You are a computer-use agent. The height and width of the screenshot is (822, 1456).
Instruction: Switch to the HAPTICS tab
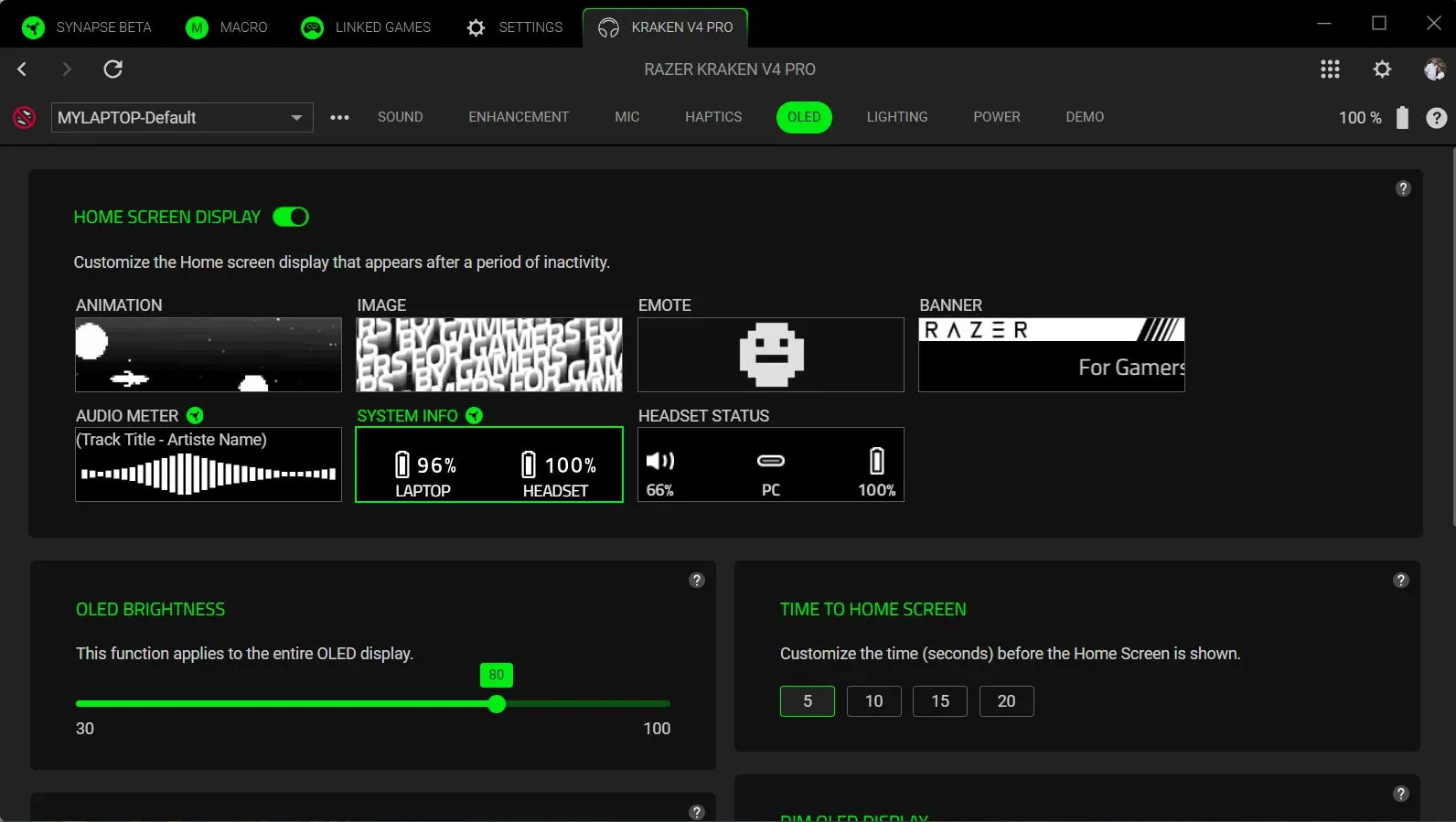click(713, 117)
